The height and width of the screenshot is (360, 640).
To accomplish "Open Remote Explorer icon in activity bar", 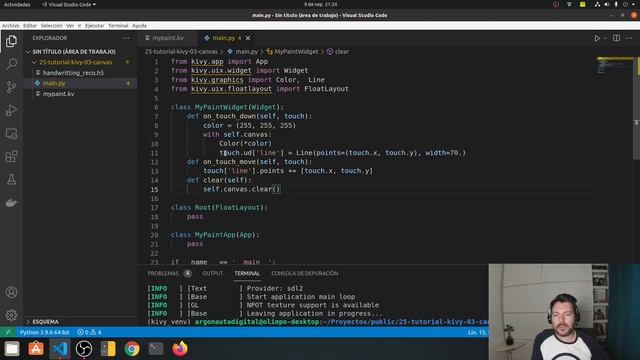I will point(11,133).
